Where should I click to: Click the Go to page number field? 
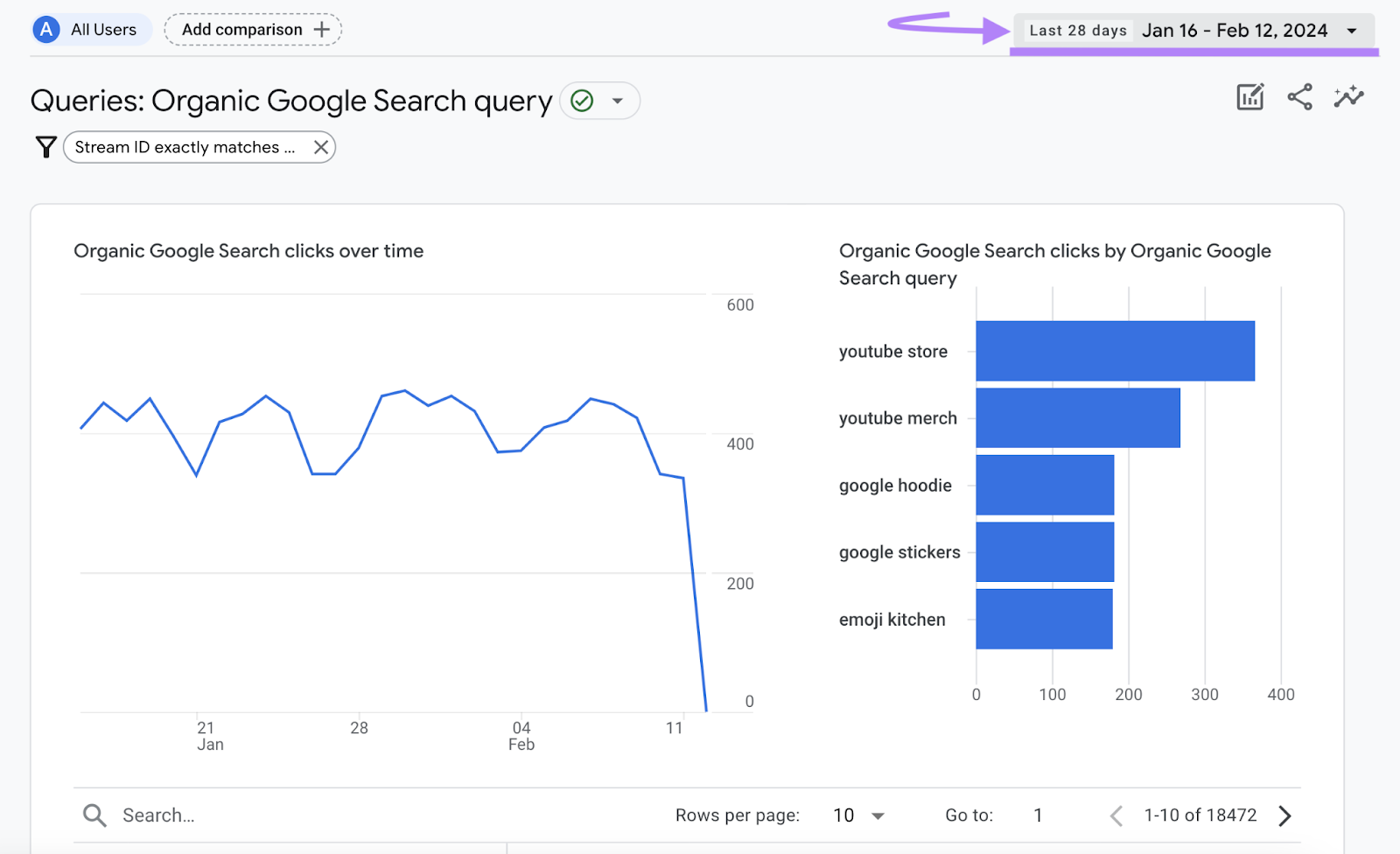(x=1038, y=815)
